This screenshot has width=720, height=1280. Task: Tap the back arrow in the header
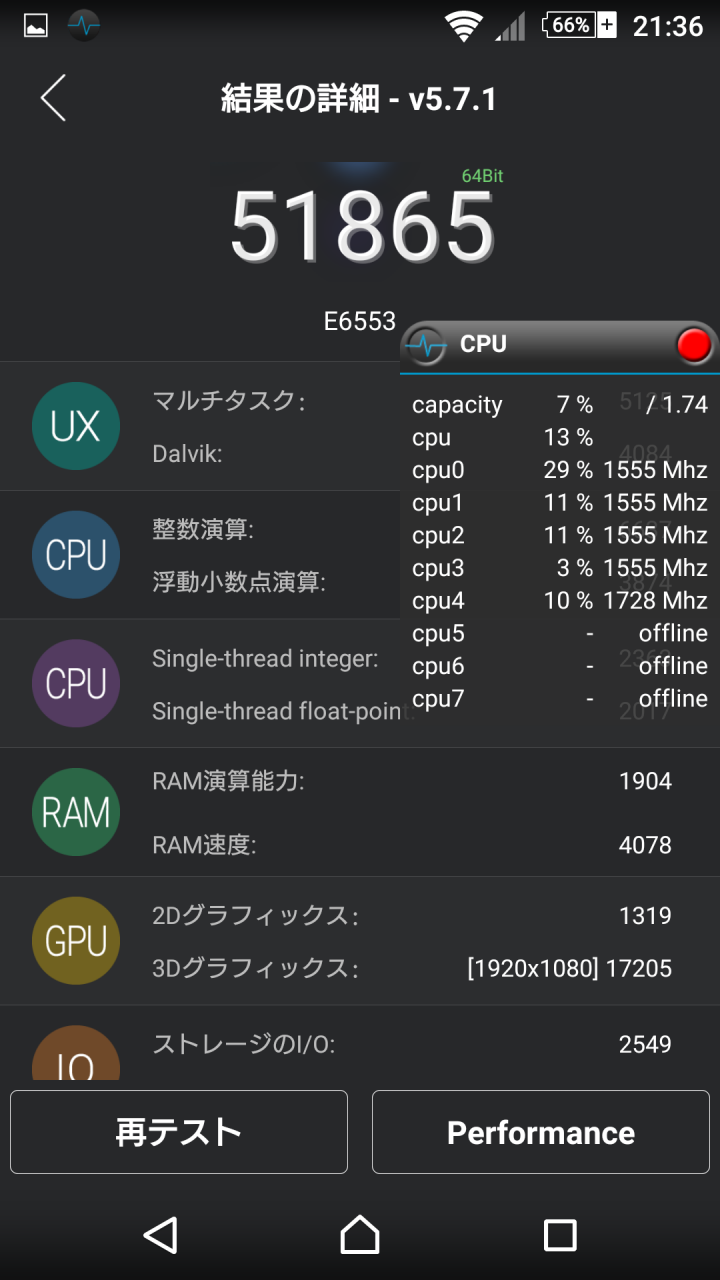pyautogui.click(x=53, y=98)
